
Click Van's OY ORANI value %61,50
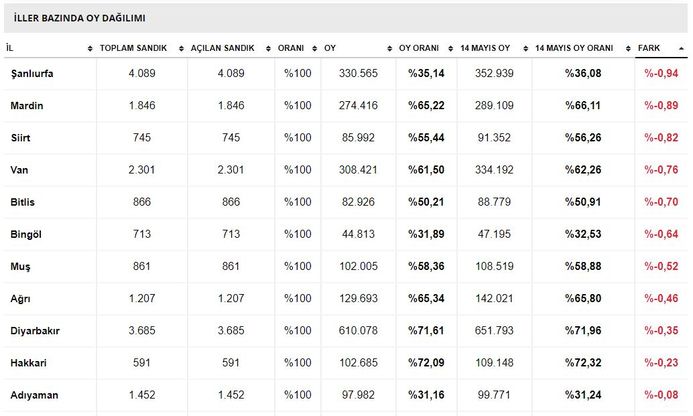pos(426,170)
